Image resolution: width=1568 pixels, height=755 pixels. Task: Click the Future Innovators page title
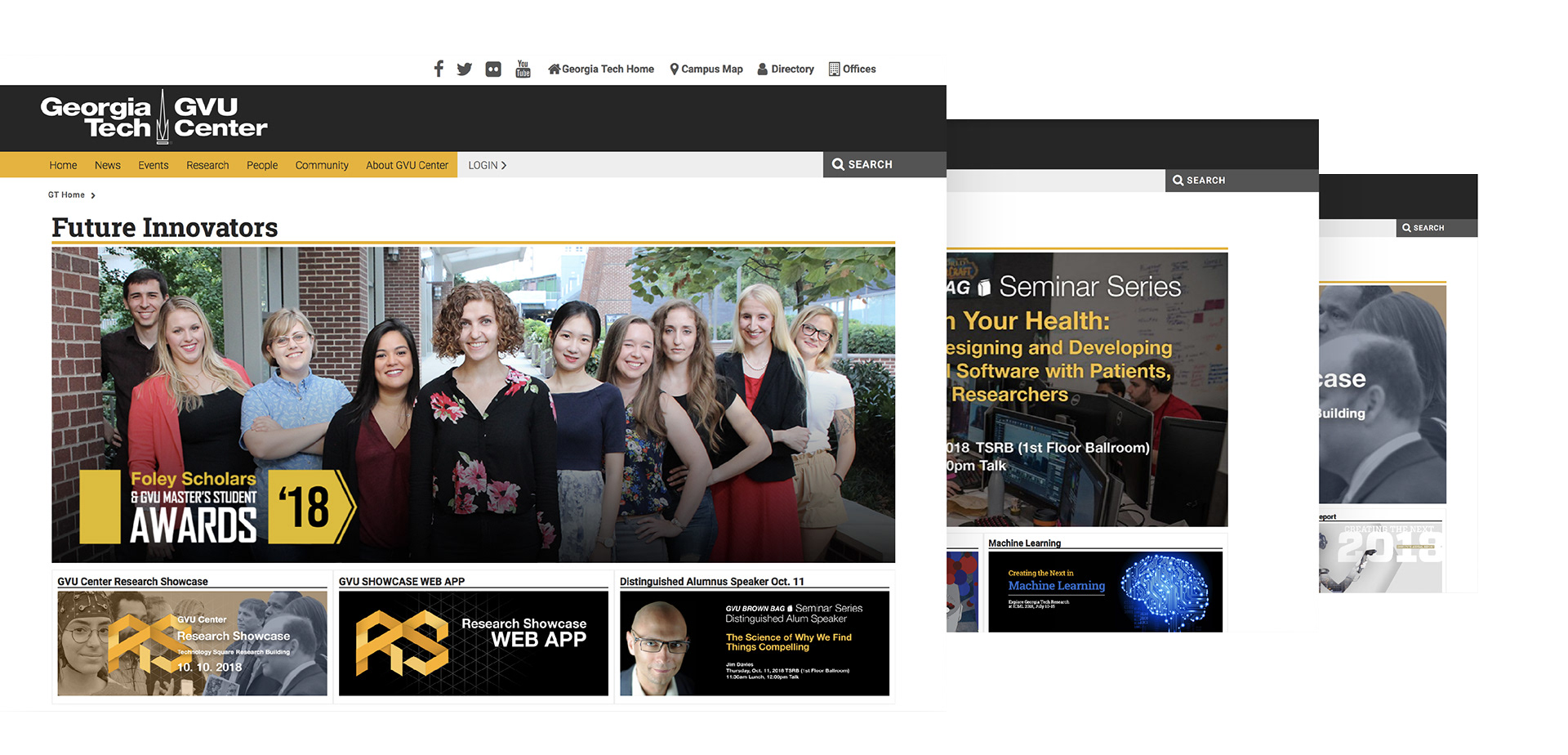[x=164, y=227]
